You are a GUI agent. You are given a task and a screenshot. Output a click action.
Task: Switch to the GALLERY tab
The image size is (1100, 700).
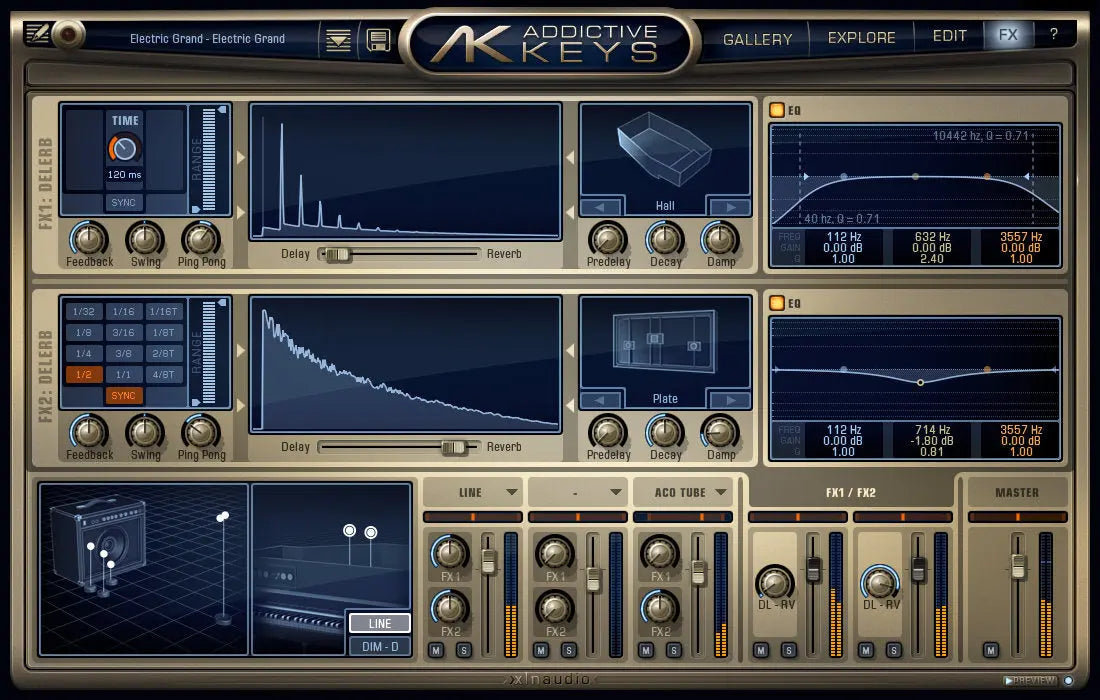(758, 38)
